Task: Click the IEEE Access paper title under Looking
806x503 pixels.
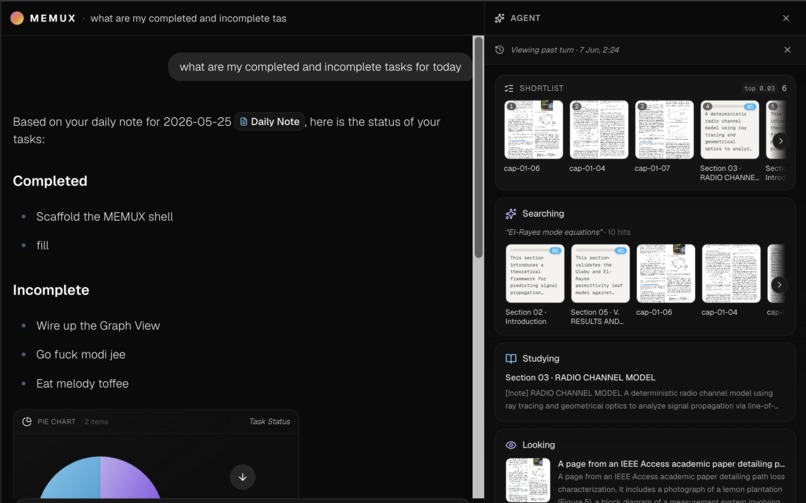Action: 671,464
